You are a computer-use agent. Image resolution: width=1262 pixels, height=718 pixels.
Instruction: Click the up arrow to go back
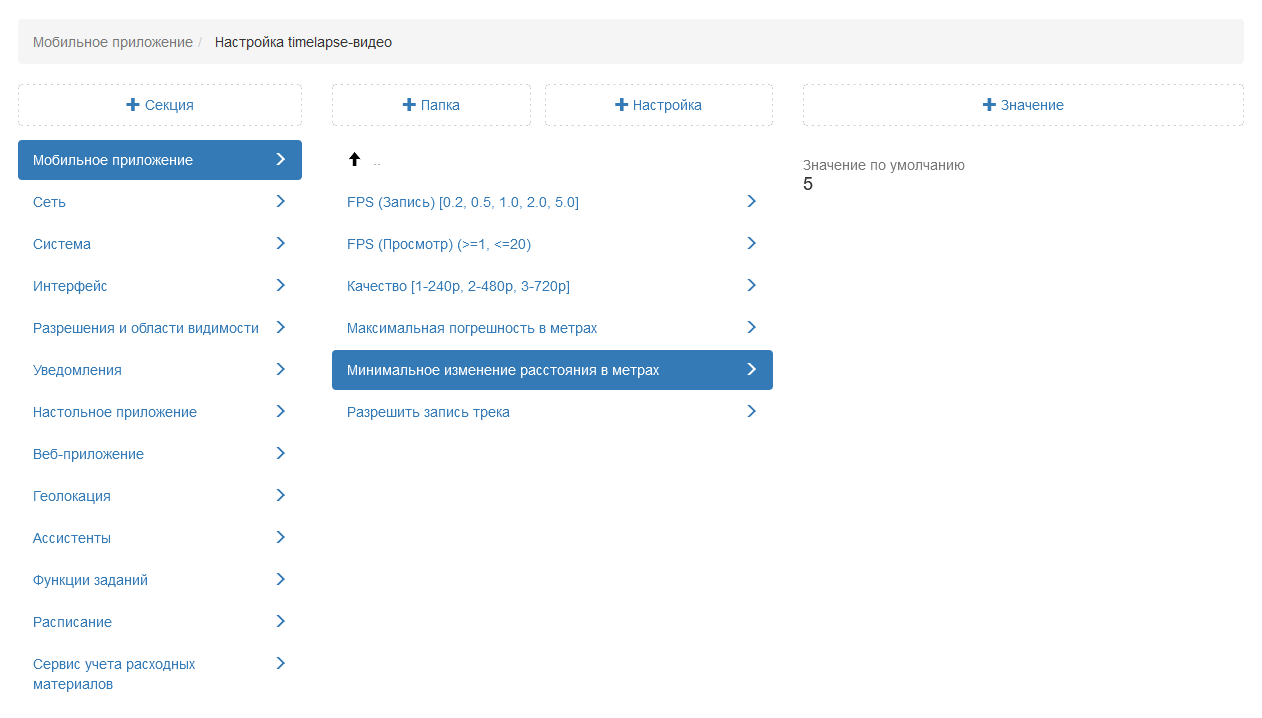pyautogui.click(x=354, y=160)
